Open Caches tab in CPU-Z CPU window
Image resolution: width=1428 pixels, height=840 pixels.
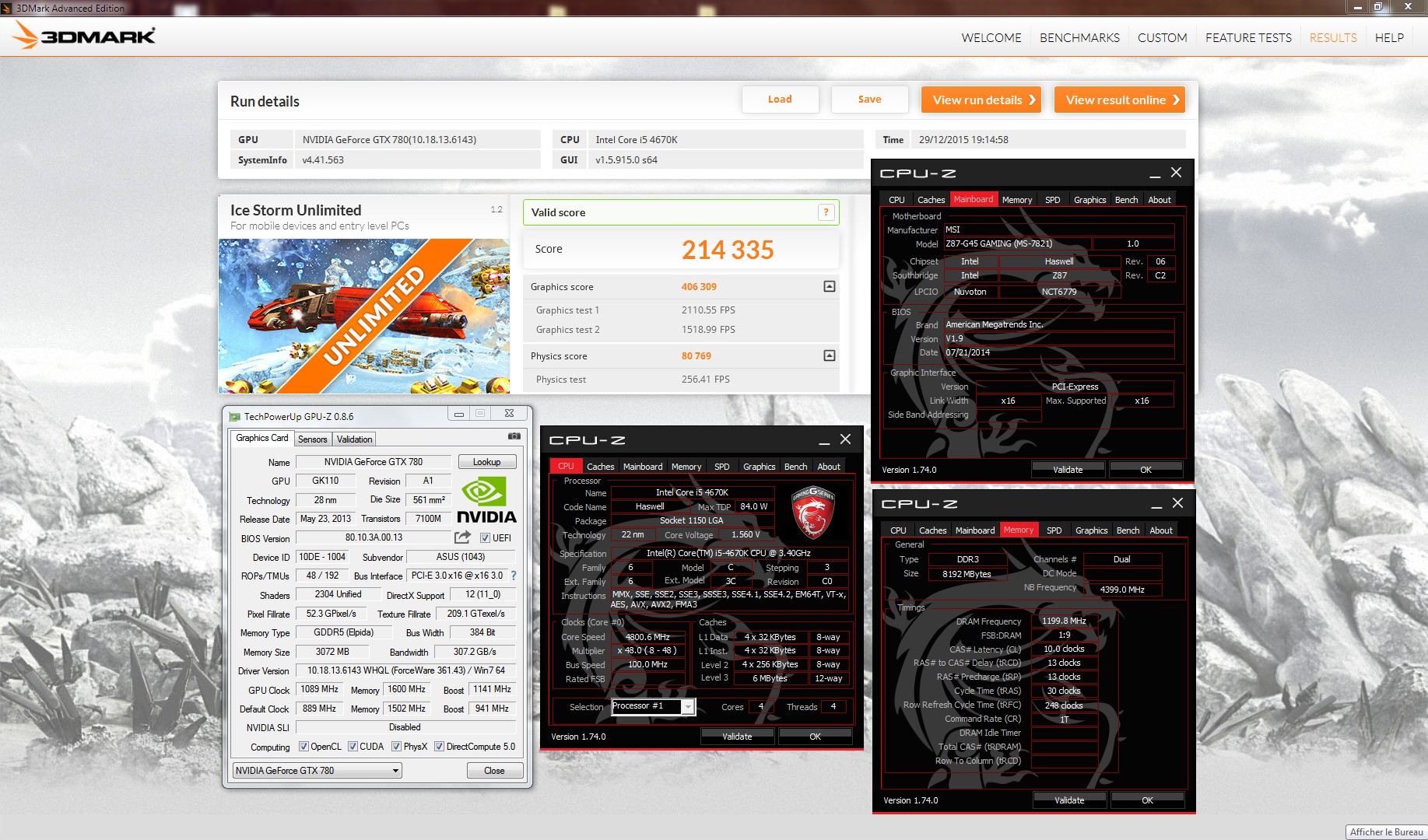[600, 467]
